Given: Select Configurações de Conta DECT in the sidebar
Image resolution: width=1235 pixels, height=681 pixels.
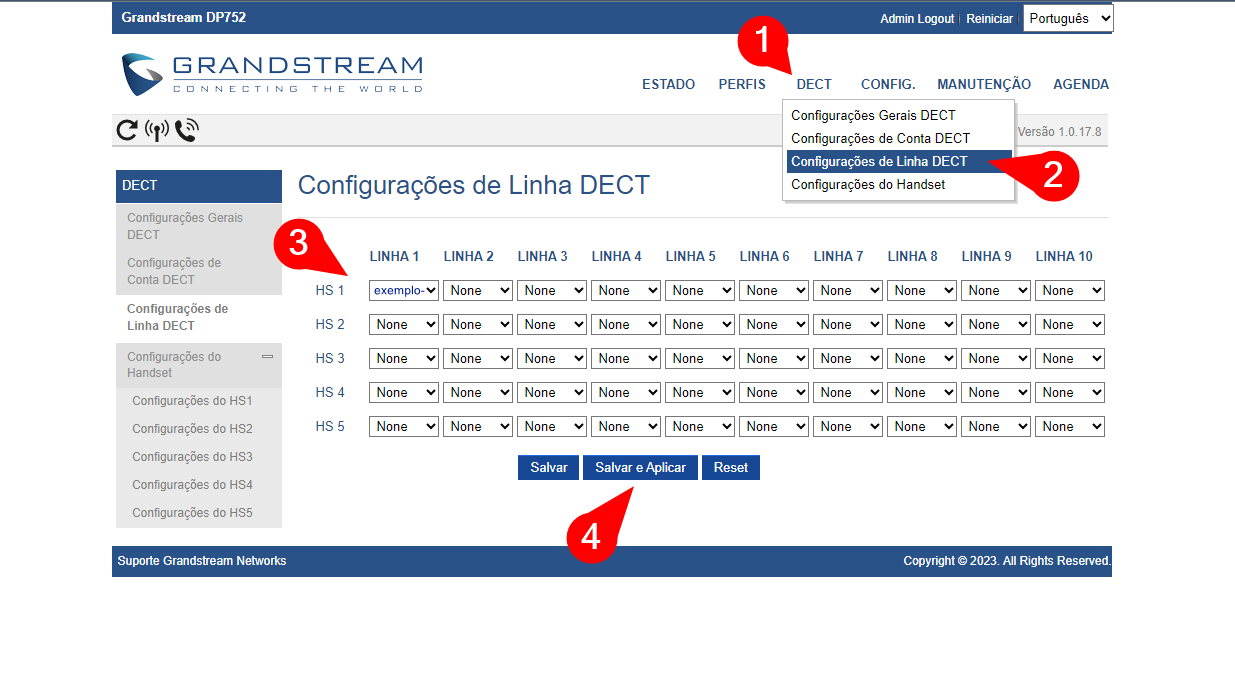Looking at the screenshot, I should [174, 271].
